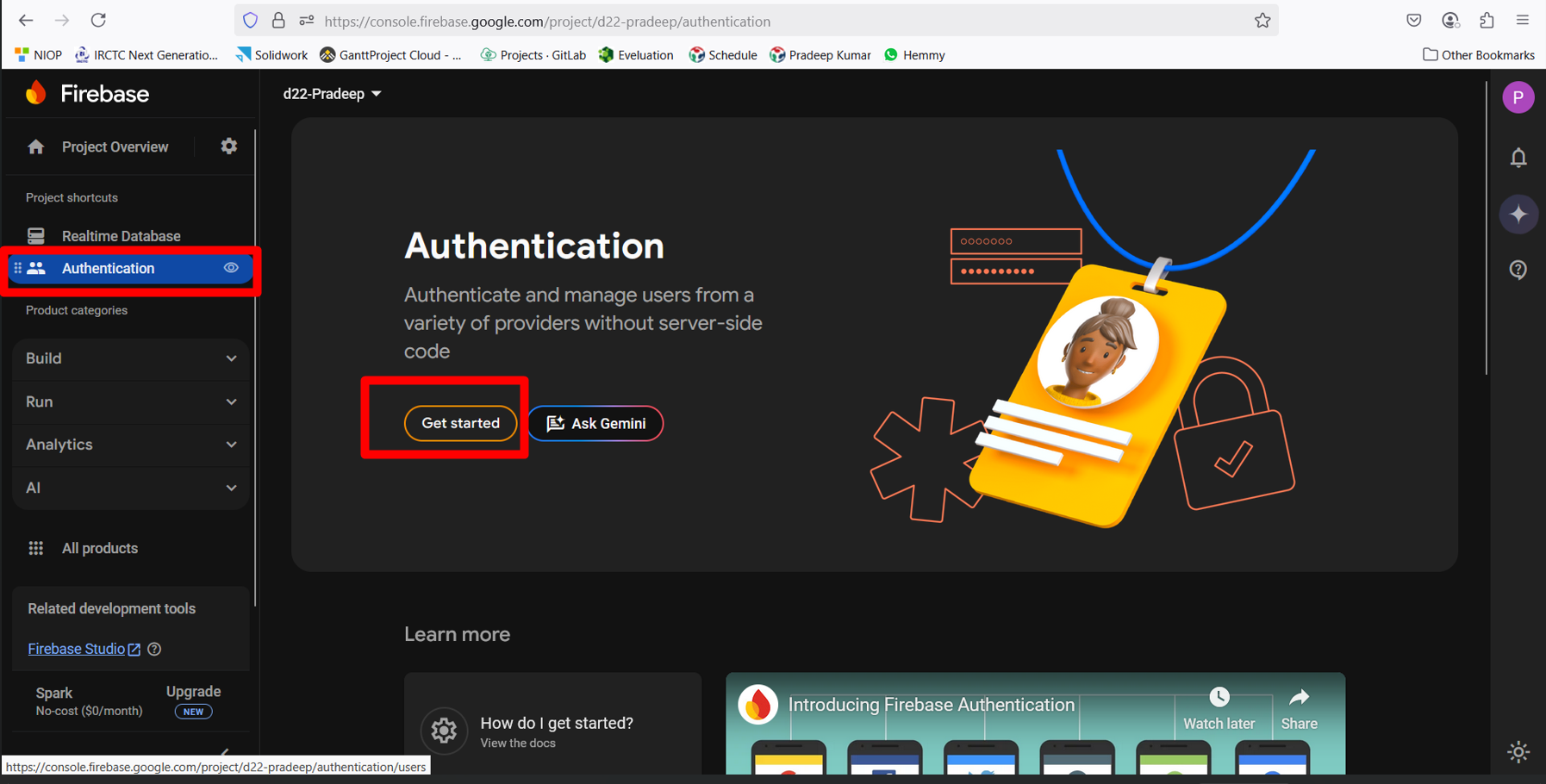Click the main page scrollbar
This screenshot has width=1546, height=784.
click(1487, 228)
